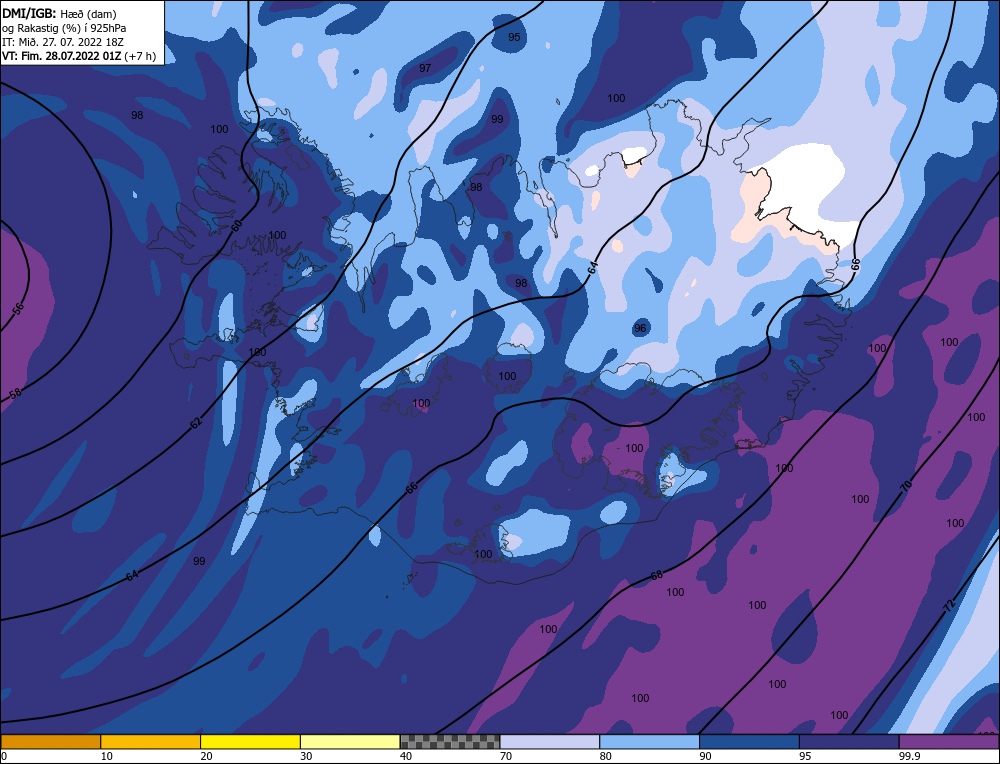Click the '68' height contour label

(x=657, y=575)
